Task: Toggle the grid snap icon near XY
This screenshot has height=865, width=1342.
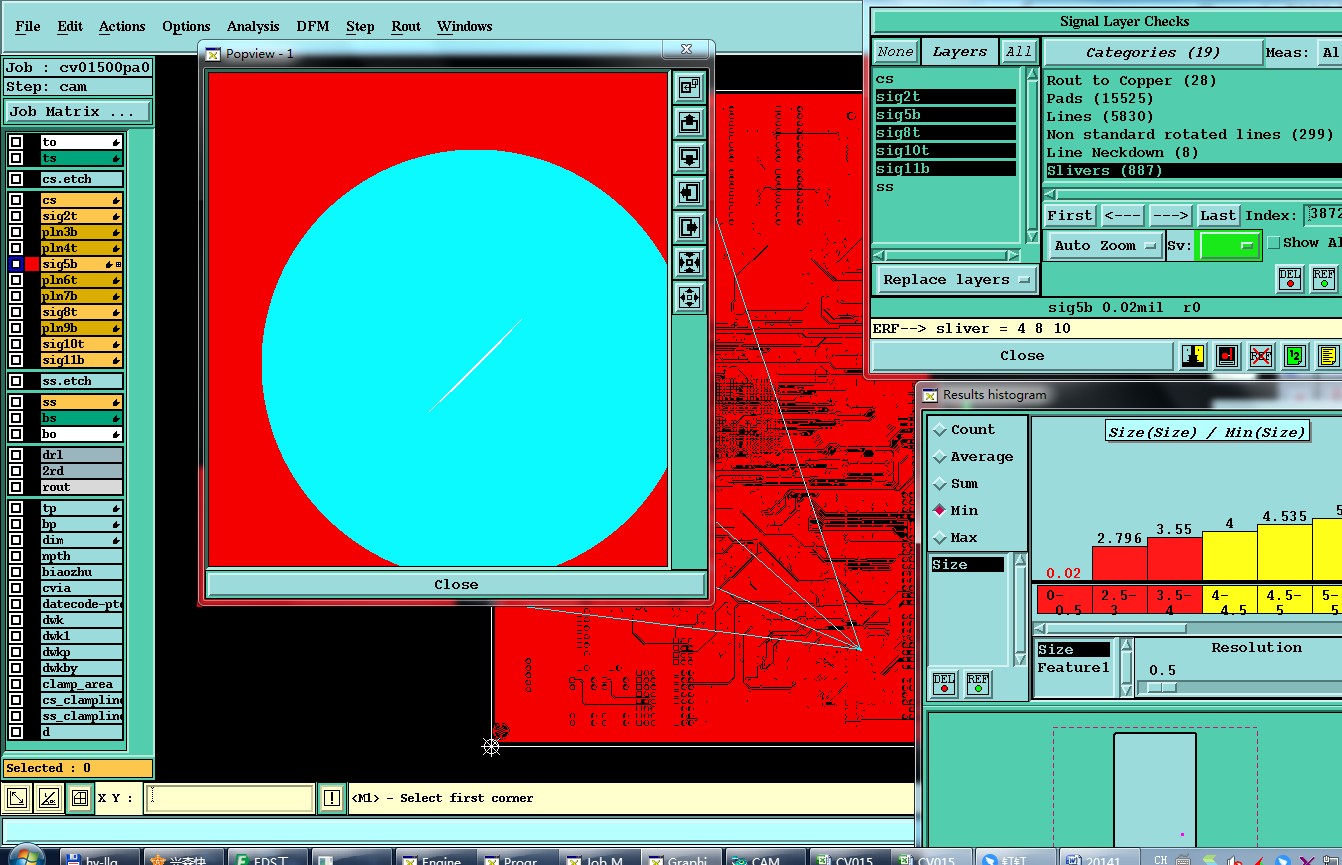Action: click(x=80, y=798)
